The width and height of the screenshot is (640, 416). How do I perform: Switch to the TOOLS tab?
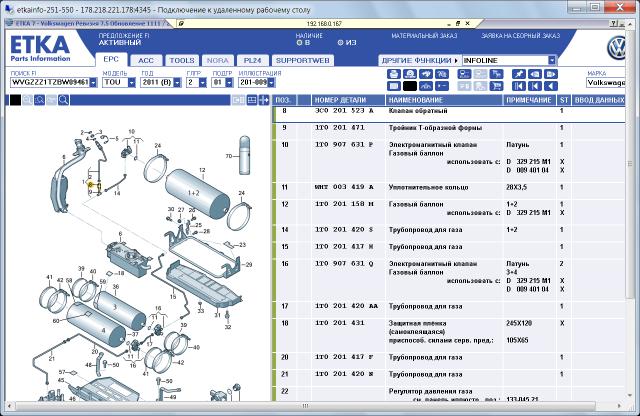pyautogui.click(x=182, y=60)
